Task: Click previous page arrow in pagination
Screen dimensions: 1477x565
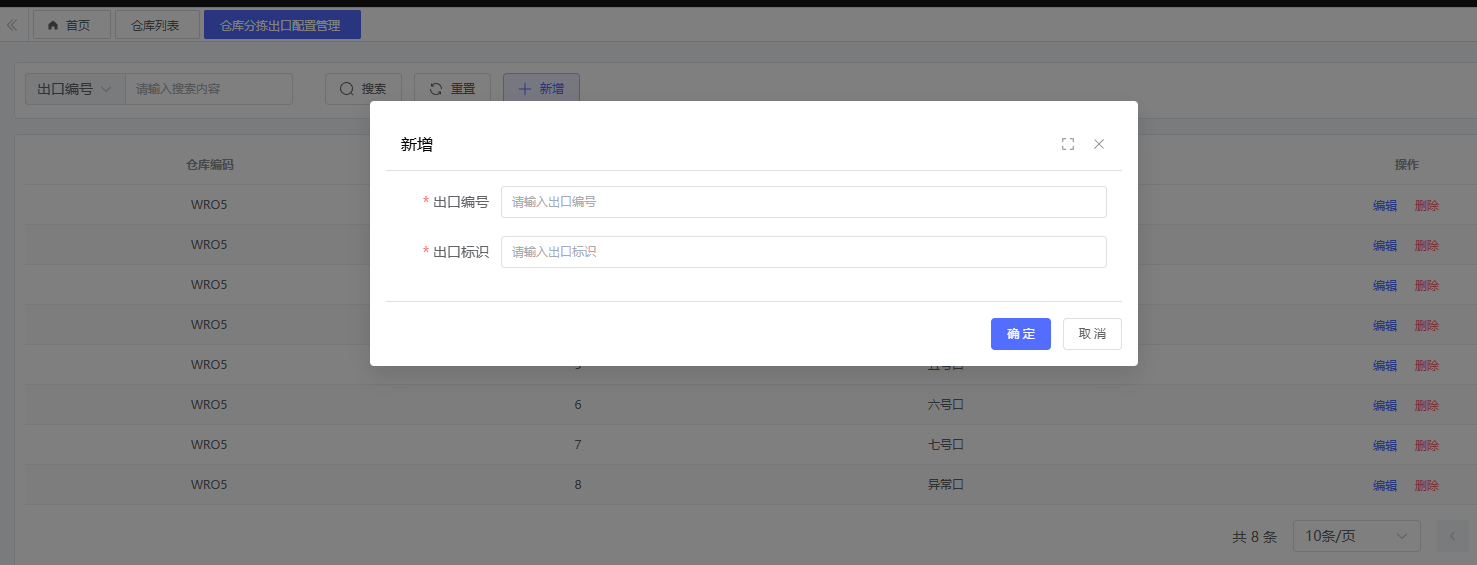Action: 1452,536
